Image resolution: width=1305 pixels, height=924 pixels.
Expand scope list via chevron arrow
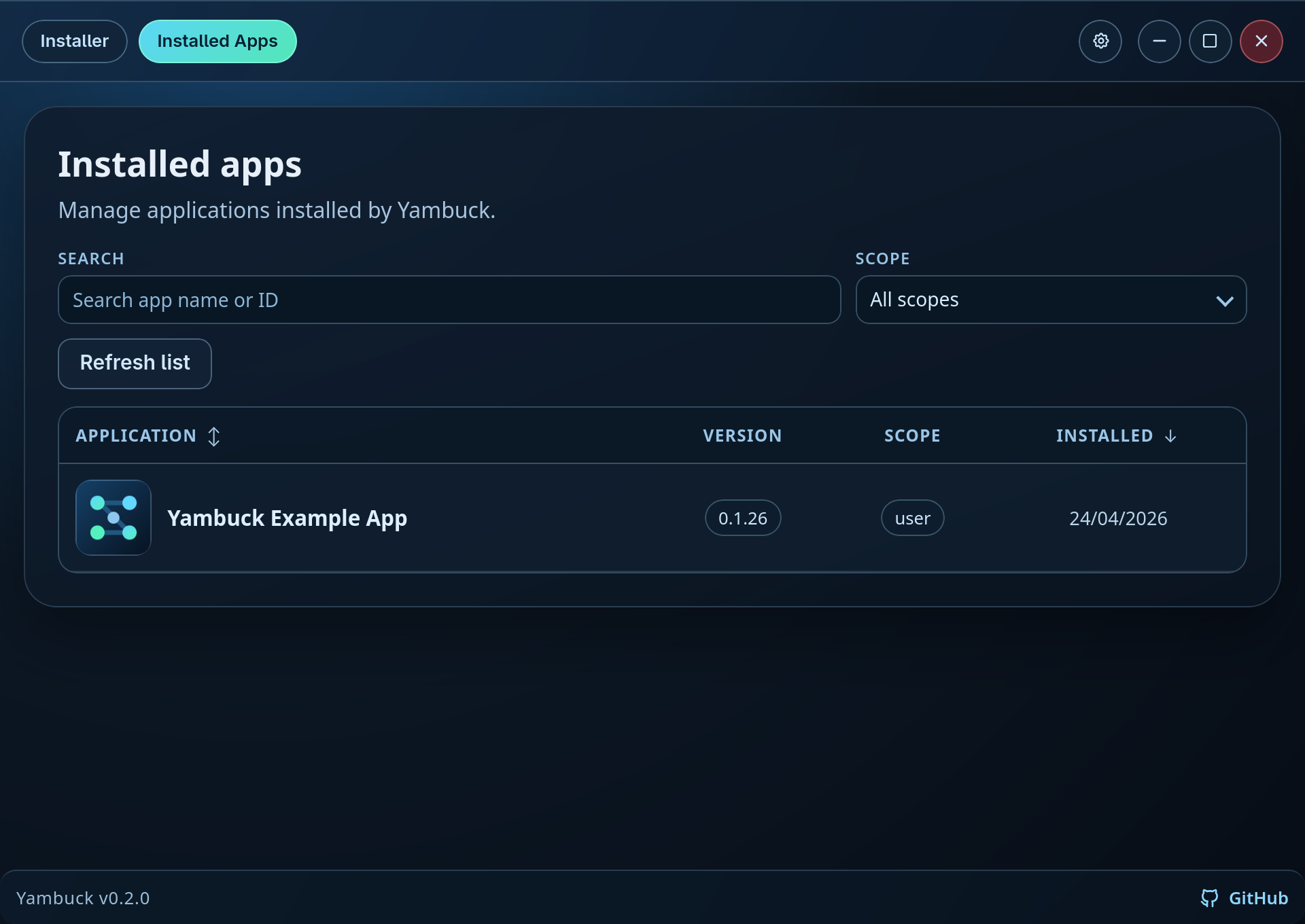coord(1225,301)
